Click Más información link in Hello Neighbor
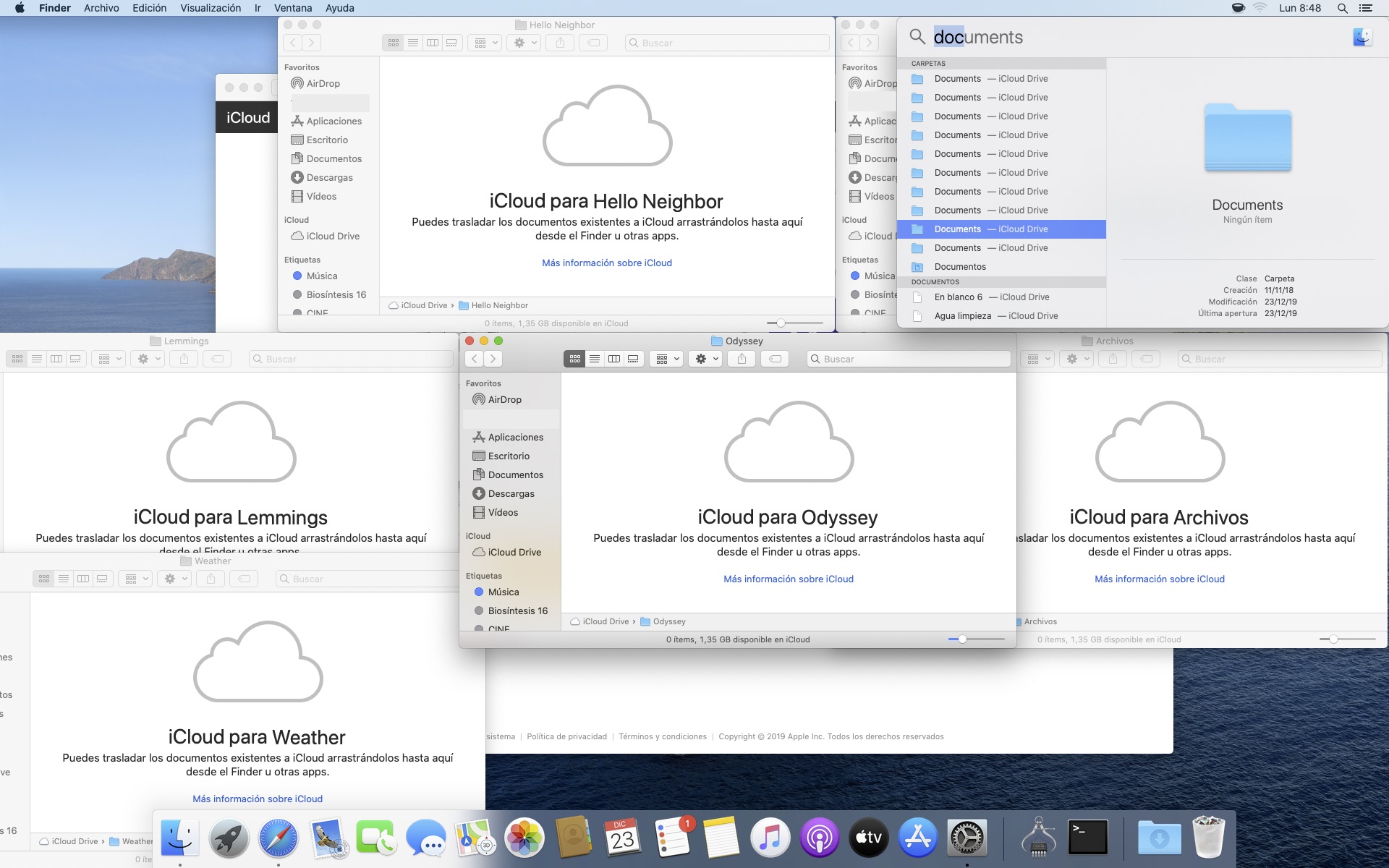Screen dimensions: 1389x868 [607, 263]
